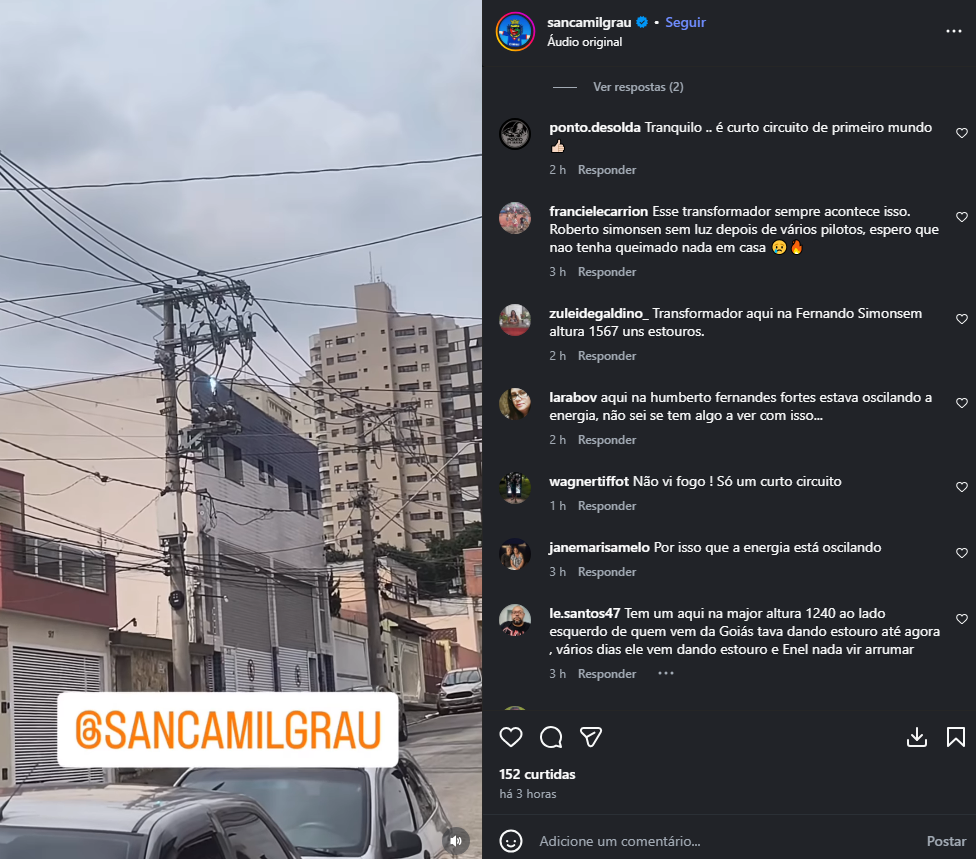Share post via paper plane icon
Image resolution: width=976 pixels, height=859 pixels.
click(591, 737)
